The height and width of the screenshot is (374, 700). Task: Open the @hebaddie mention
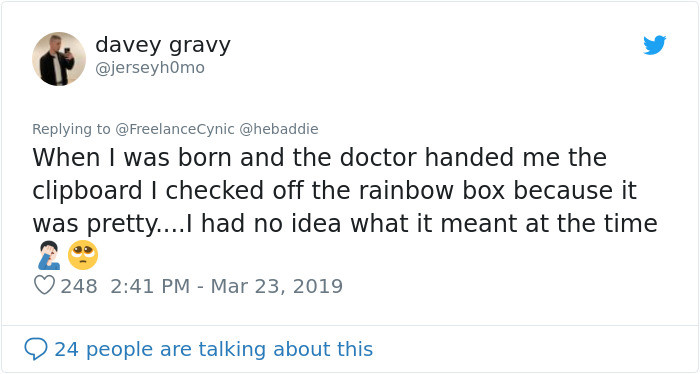tap(279, 129)
